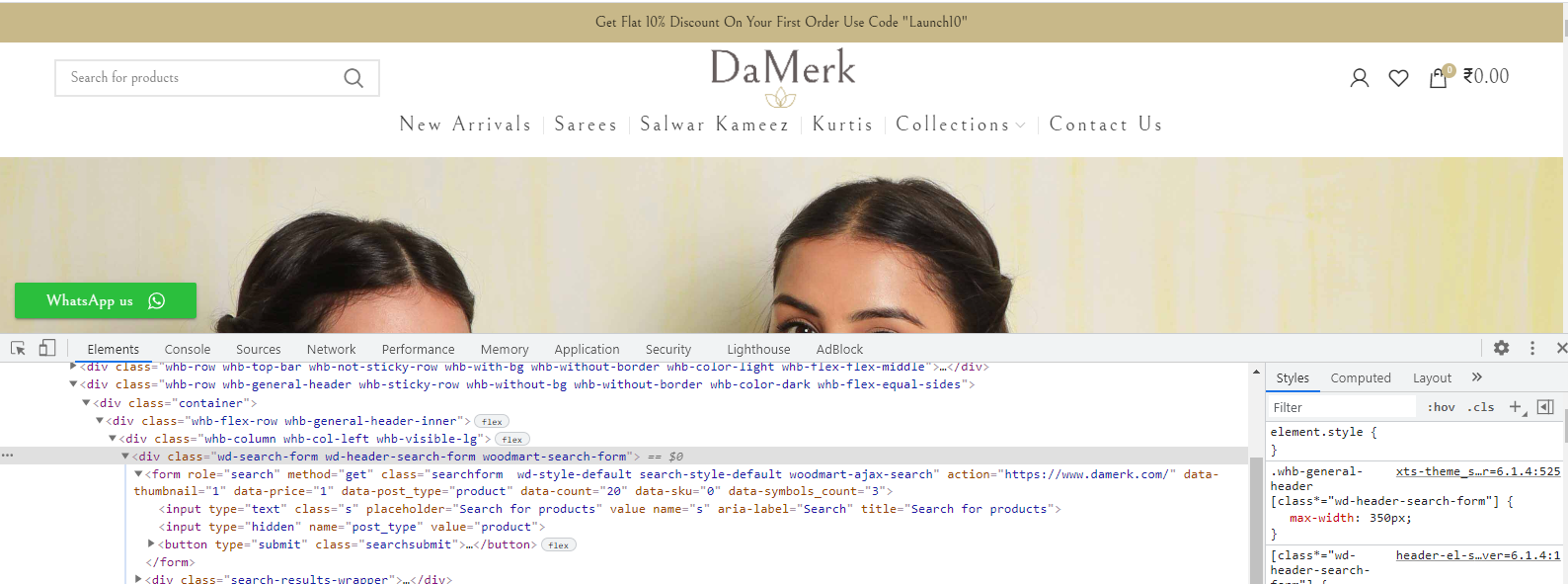Switch to the Console tab
The width and height of the screenshot is (1568, 584).
point(188,349)
